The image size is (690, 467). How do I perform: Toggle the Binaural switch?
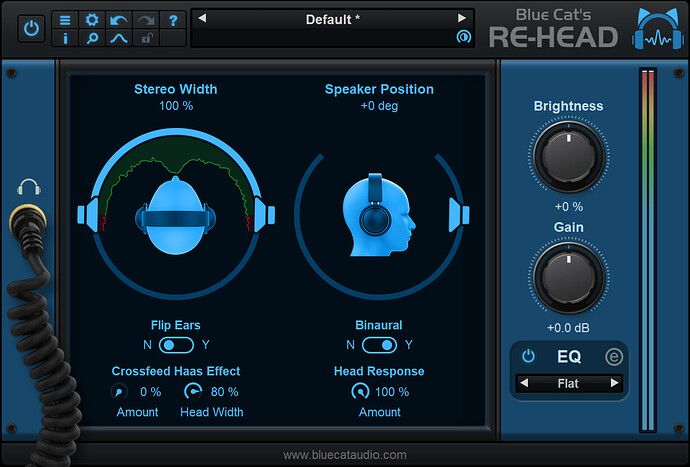tap(379, 345)
